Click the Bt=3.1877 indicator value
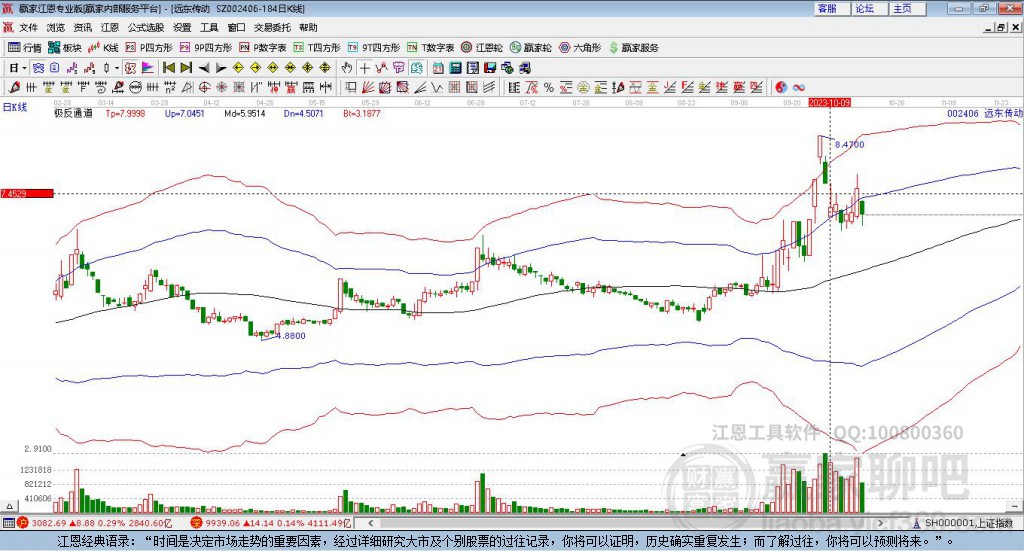Viewport: 1024px width, 551px height. [x=362, y=114]
